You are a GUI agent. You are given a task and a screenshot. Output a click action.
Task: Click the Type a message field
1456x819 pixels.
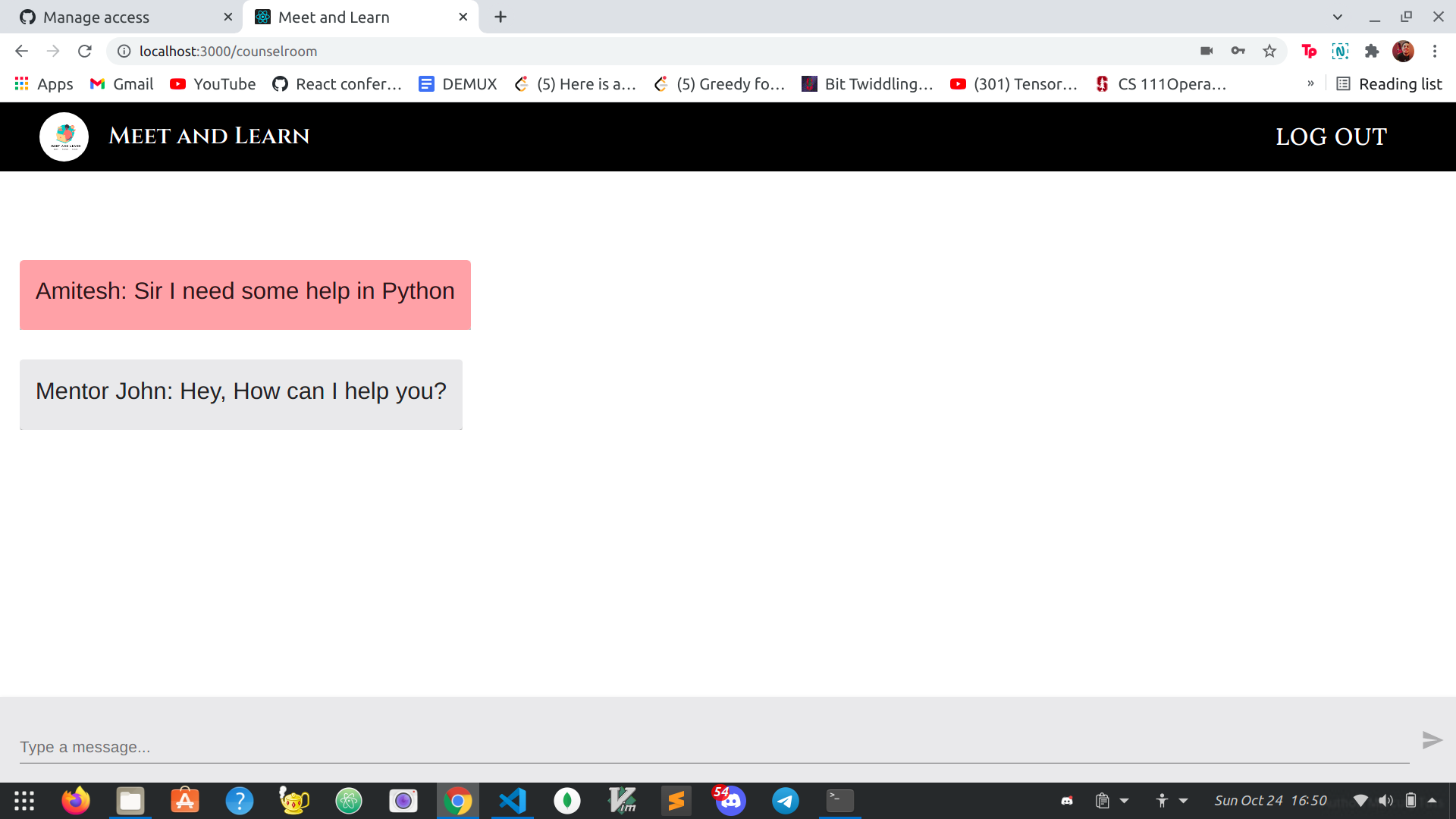[713, 747]
